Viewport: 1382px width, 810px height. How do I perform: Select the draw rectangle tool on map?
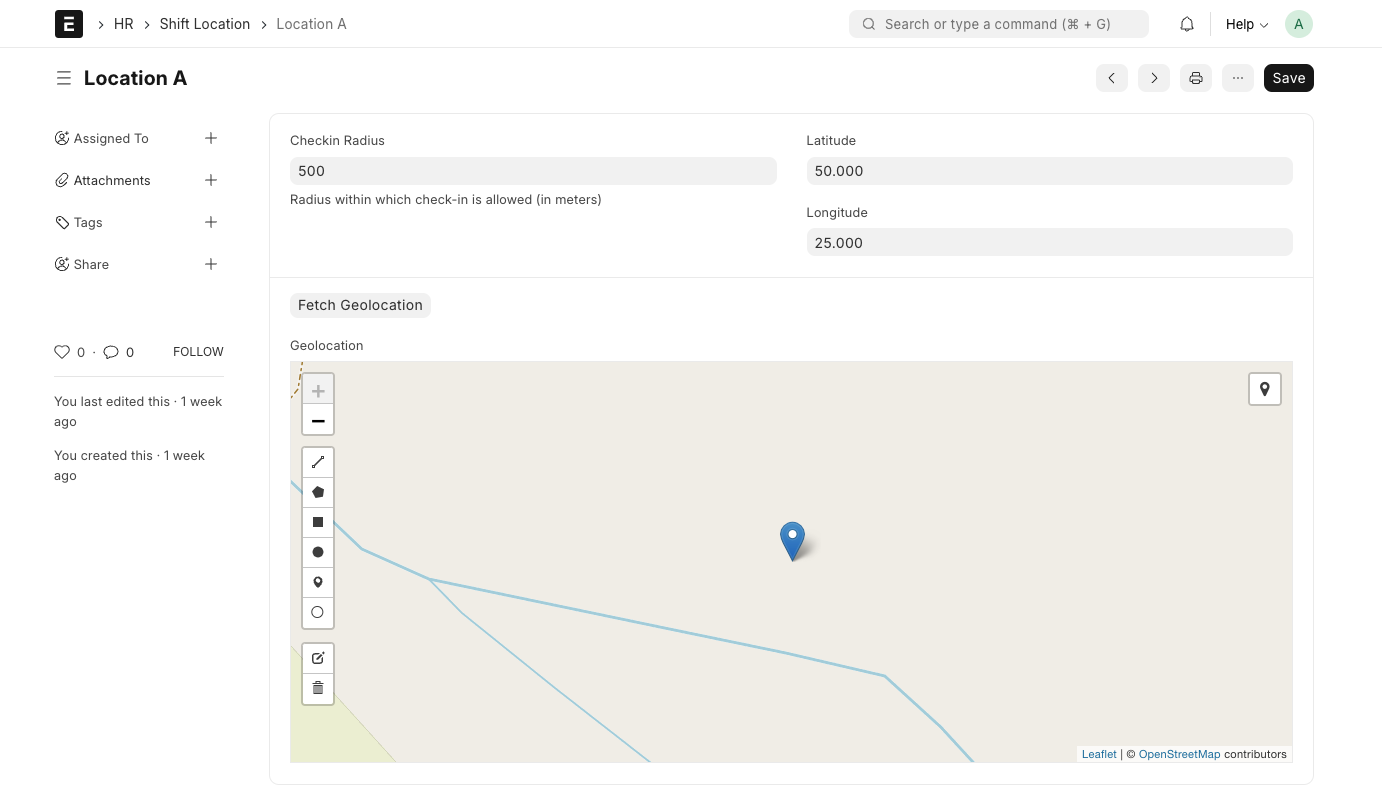pyautogui.click(x=318, y=522)
